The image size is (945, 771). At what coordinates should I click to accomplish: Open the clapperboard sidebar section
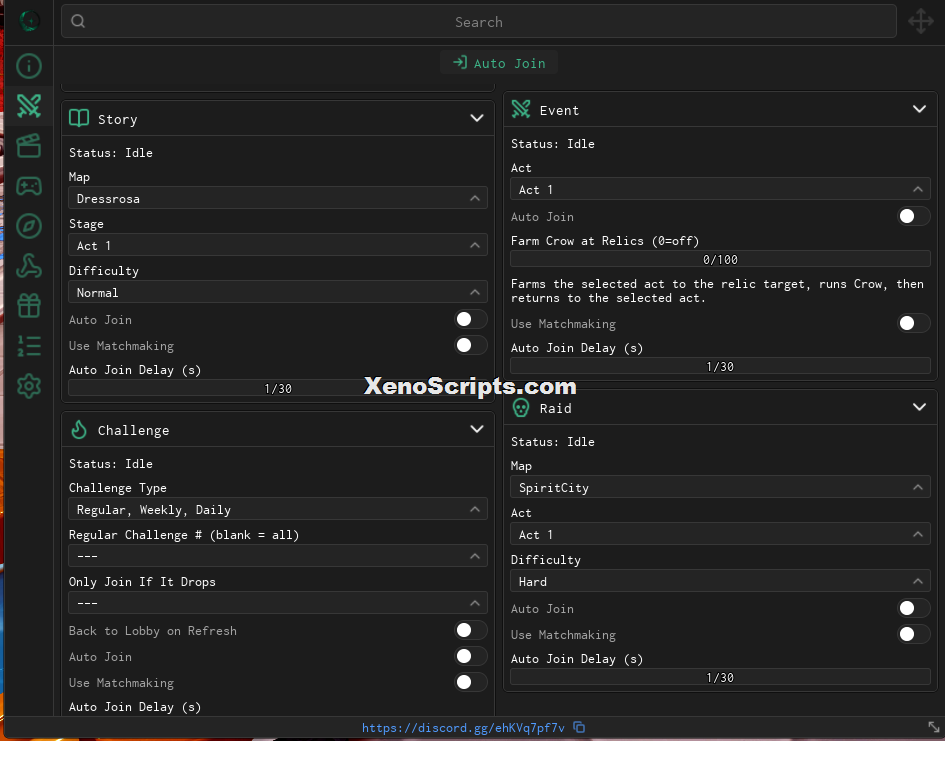tap(28, 145)
